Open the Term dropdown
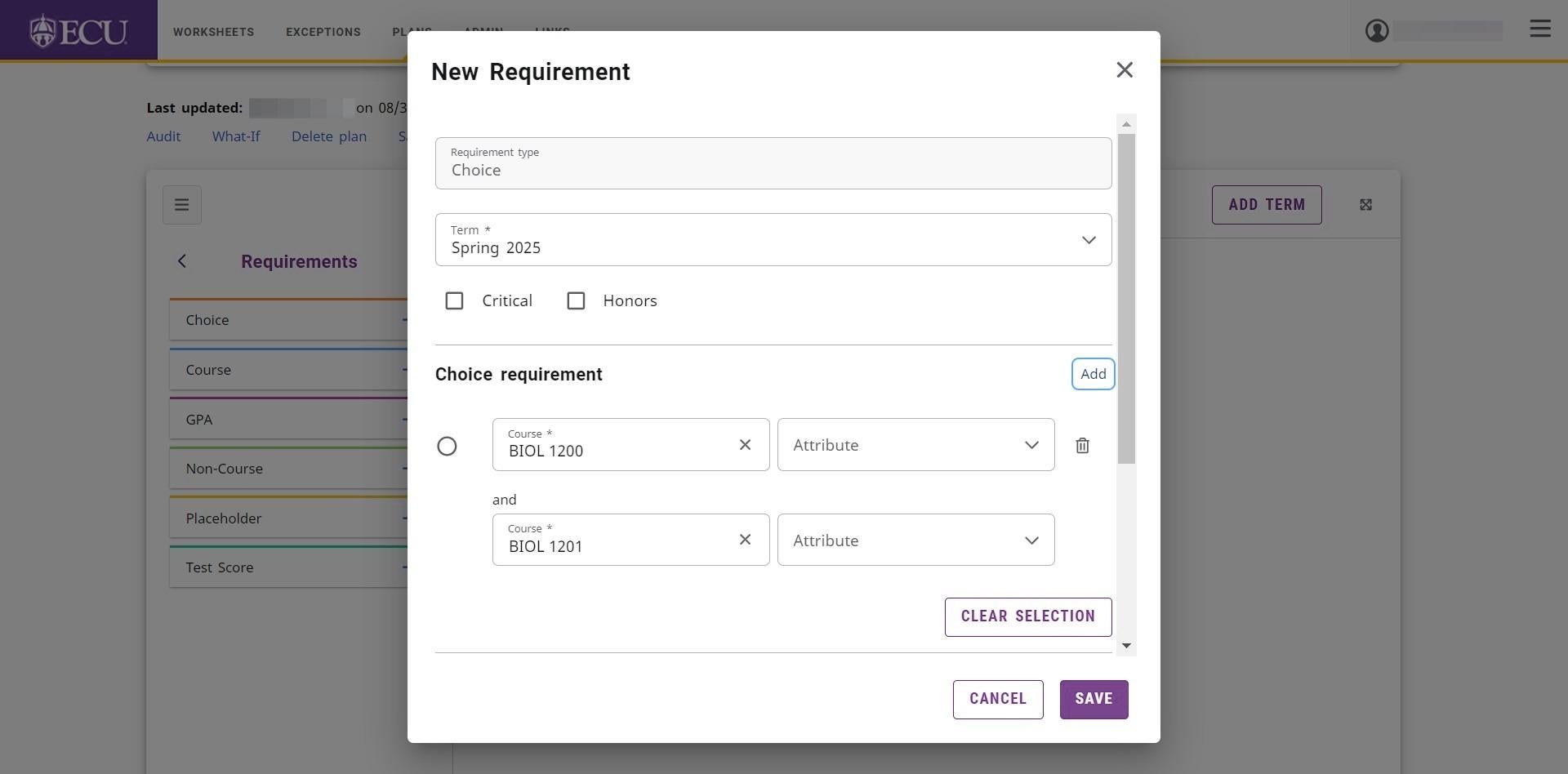The height and width of the screenshot is (774, 1568). [x=773, y=240]
